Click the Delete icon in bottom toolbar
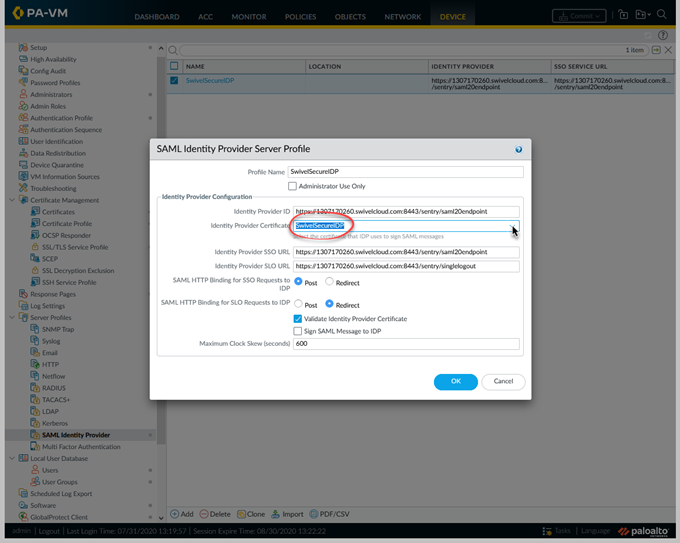Viewport: 680px width, 543px height. pyautogui.click(x=204, y=514)
